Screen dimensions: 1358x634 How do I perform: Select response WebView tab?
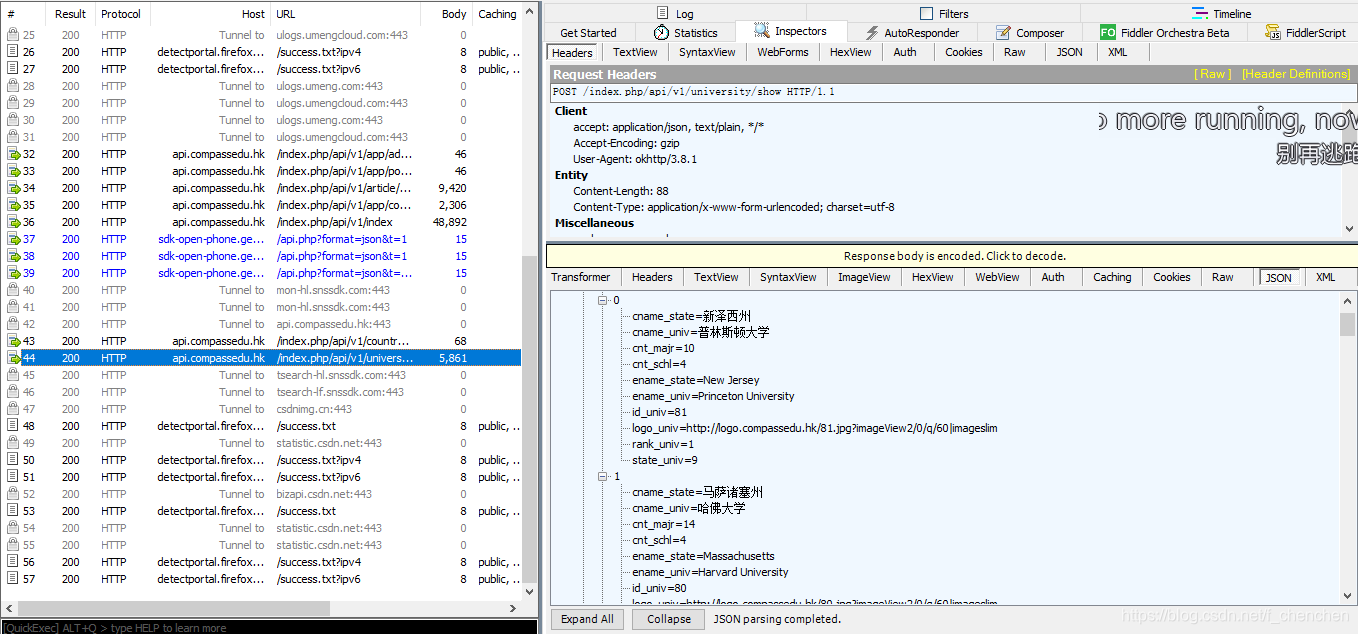click(997, 277)
